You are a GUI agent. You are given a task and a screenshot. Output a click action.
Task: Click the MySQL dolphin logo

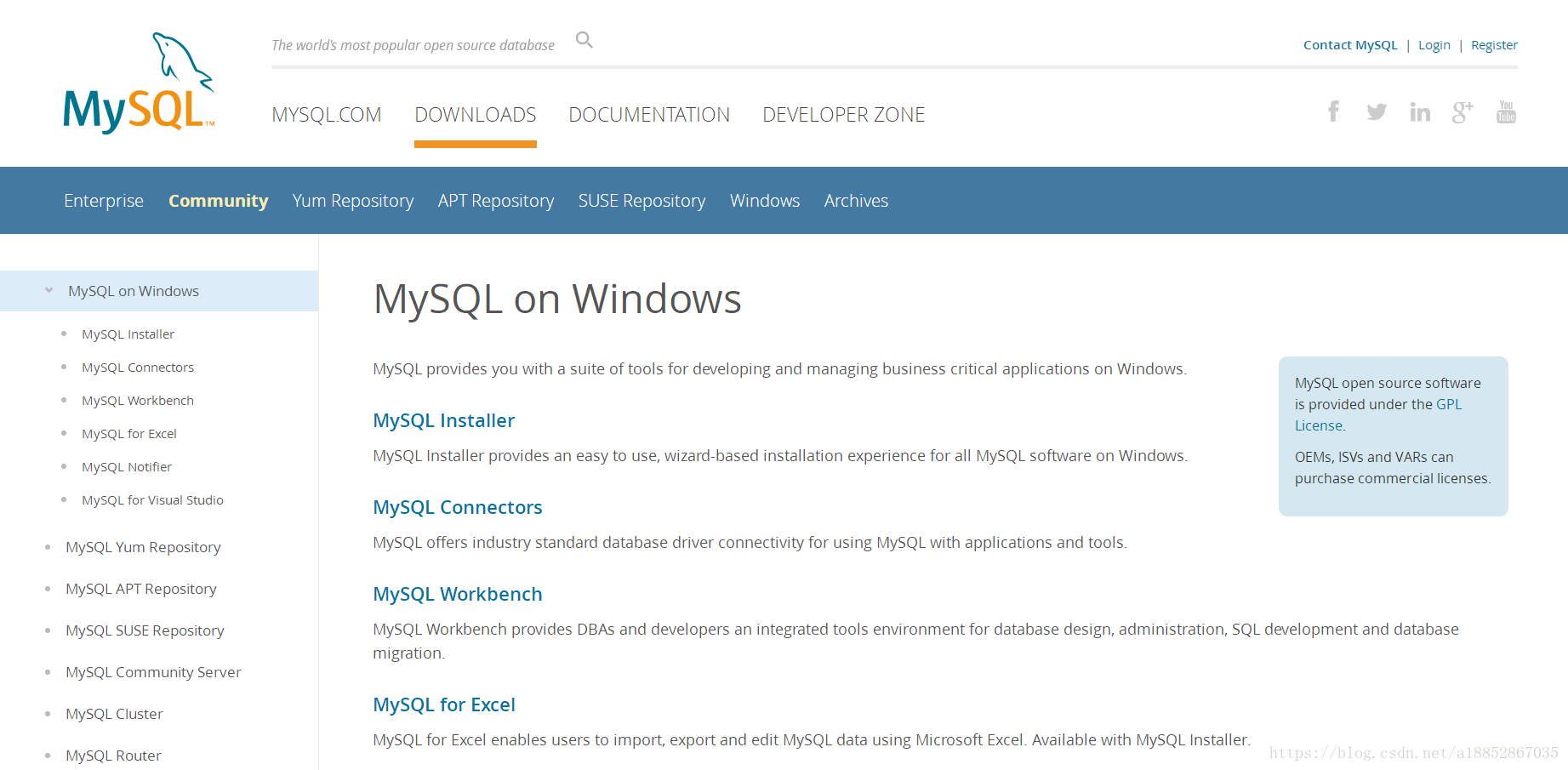point(140,83)
